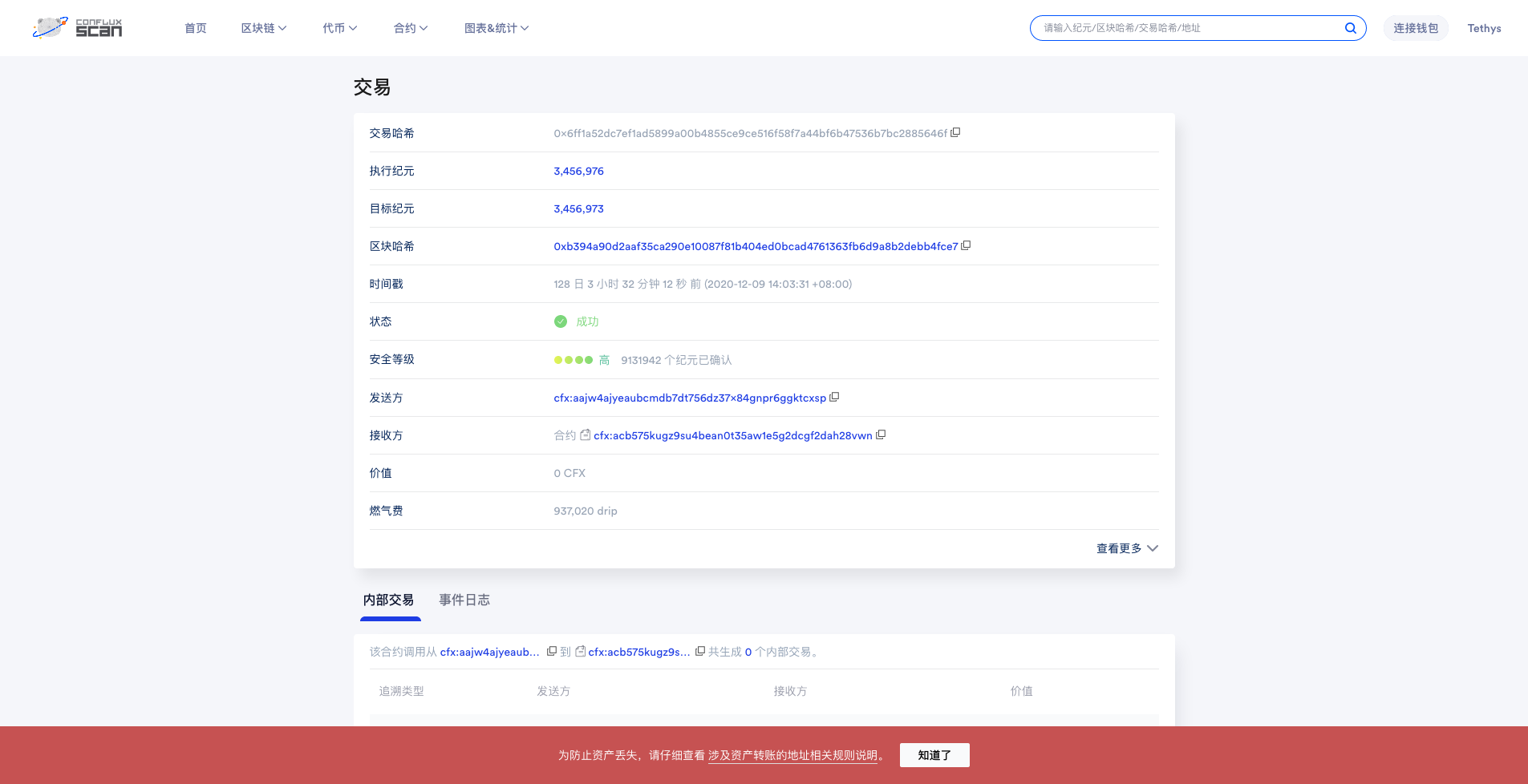Expand the 图表&统计 menu
This screenshot has width=1528, height=784.
(x=496, y=28)
